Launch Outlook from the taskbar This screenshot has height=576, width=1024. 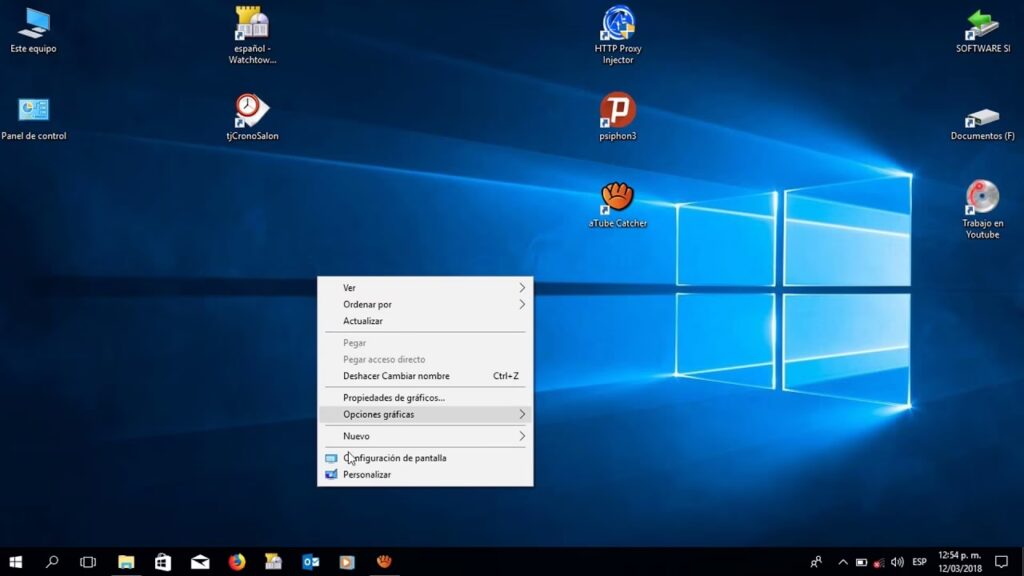(310, 562)
